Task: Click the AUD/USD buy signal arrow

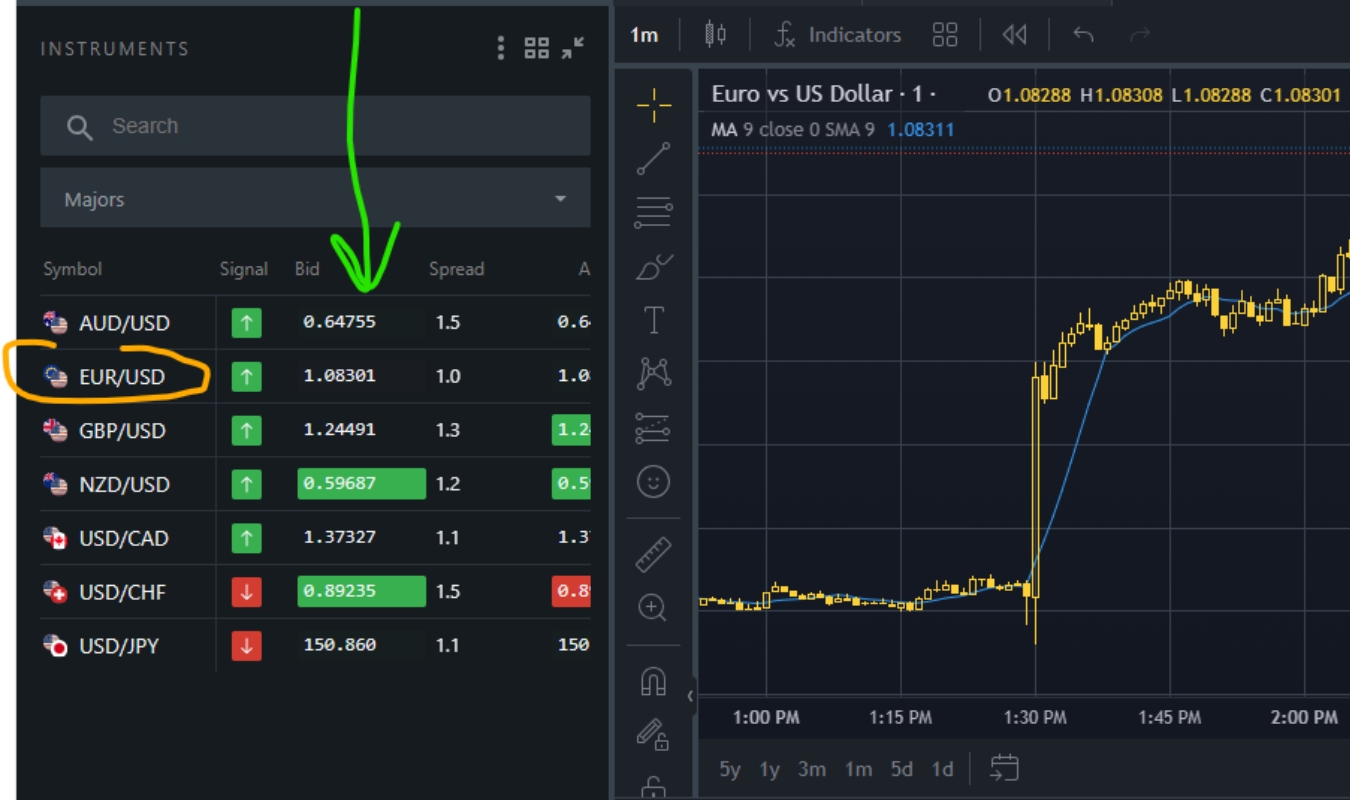Action: (246, 323)
